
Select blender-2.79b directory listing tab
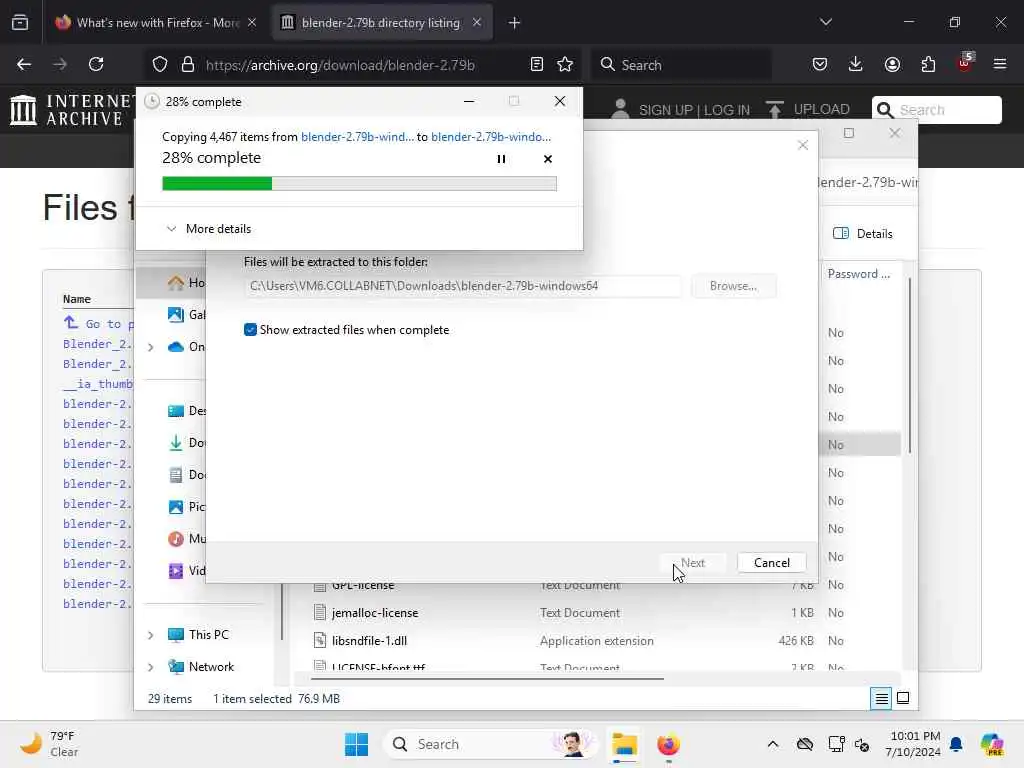381,23
